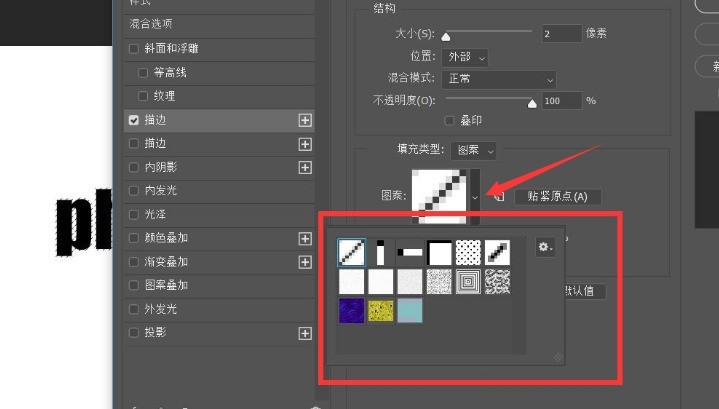The image size is (719, 409).
Task: Open the pattern preview dropdown arrow
Action: pyautogui.click(x=475, y=197)
